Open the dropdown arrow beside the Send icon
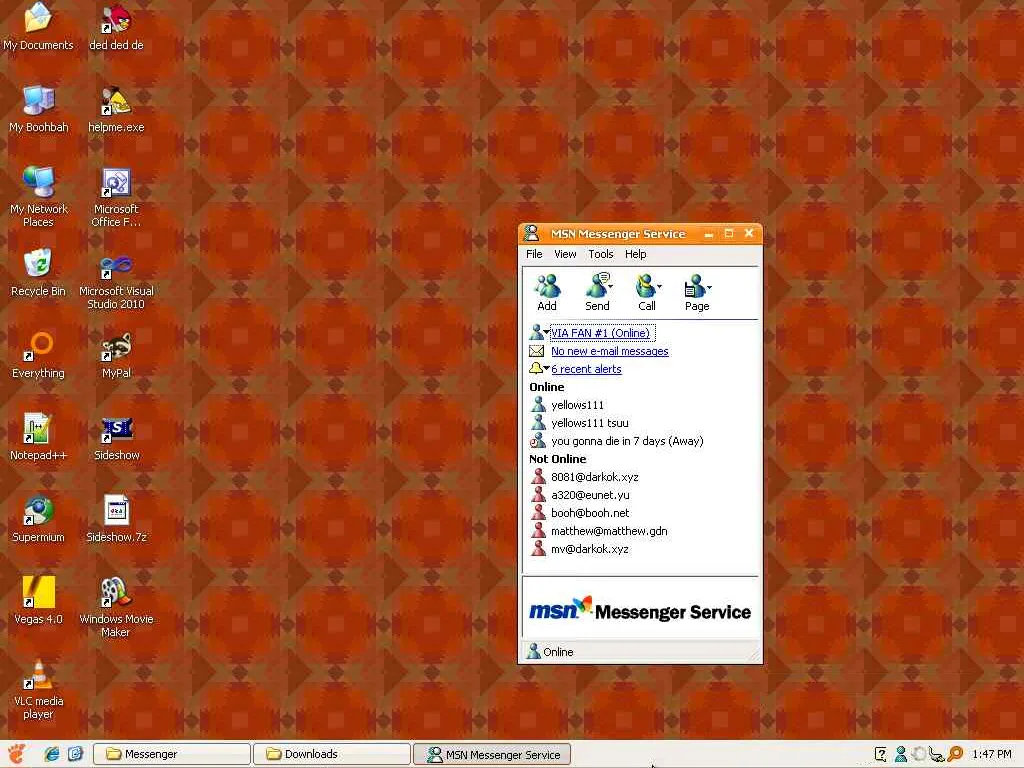Screen dimensions: 1024x768 pos(611,287)
